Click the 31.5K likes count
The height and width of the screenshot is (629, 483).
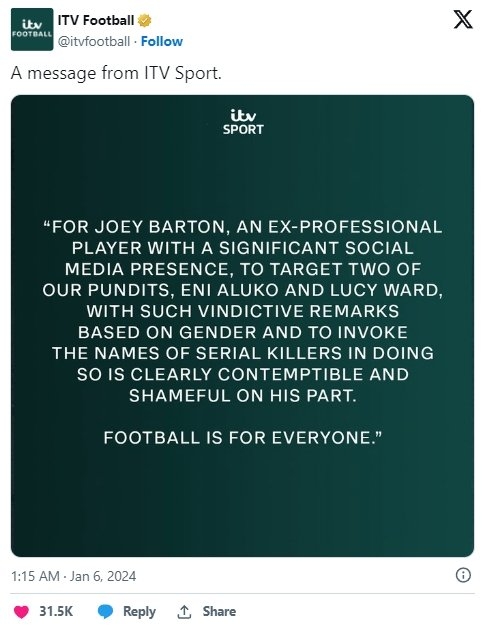(56, 611)
